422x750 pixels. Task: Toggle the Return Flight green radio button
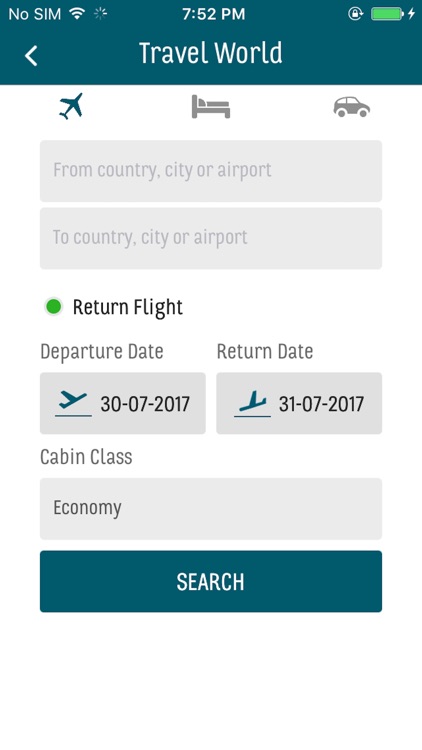[54, 307]
